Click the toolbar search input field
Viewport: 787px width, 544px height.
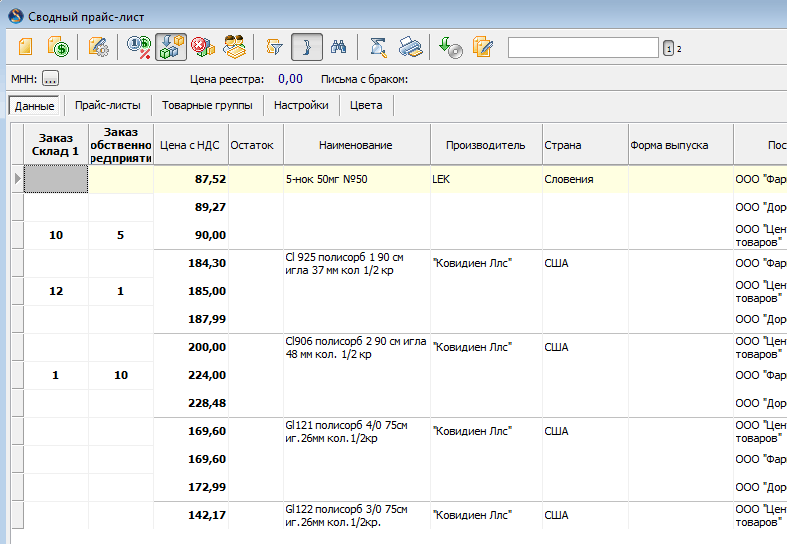tap(583, 48)
